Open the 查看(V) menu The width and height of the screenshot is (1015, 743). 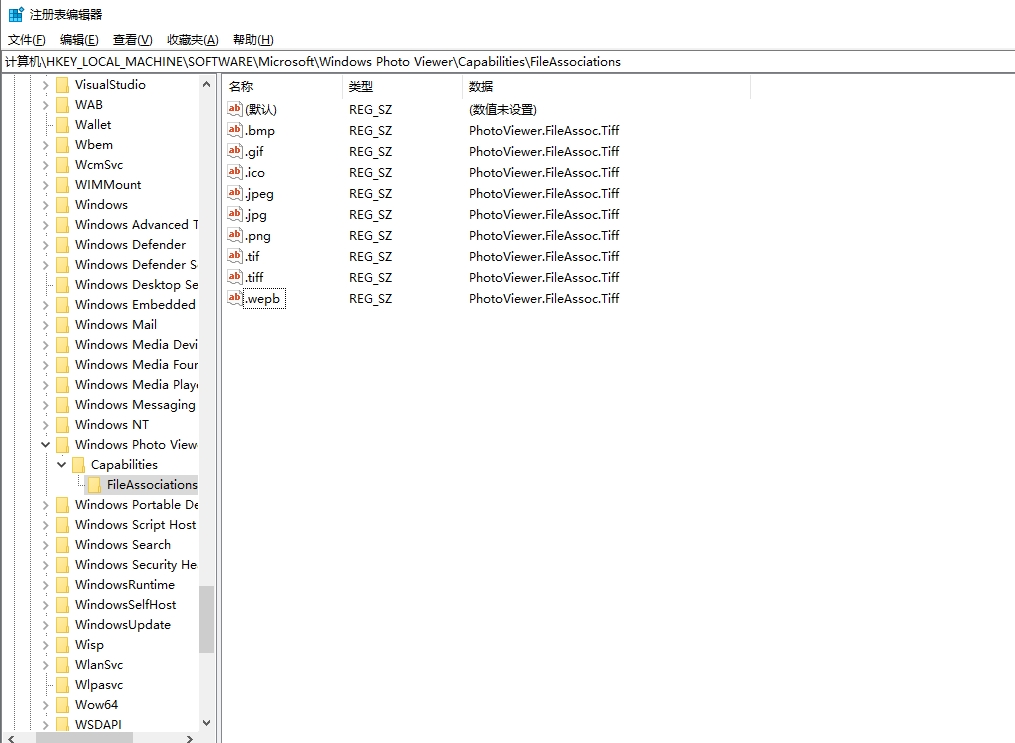[132, 39]
